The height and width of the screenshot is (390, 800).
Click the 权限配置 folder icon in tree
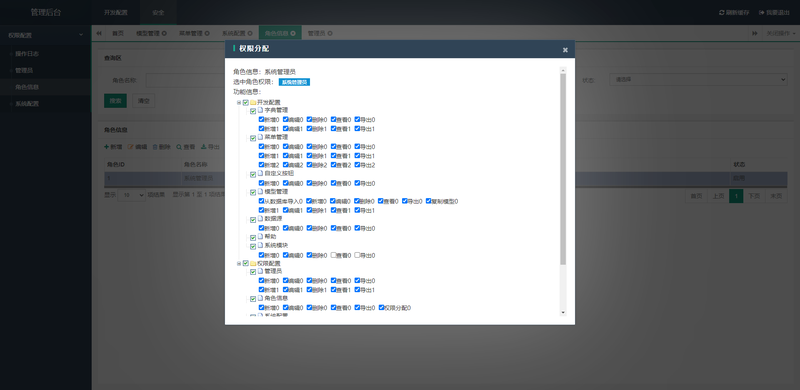(253, 263)
